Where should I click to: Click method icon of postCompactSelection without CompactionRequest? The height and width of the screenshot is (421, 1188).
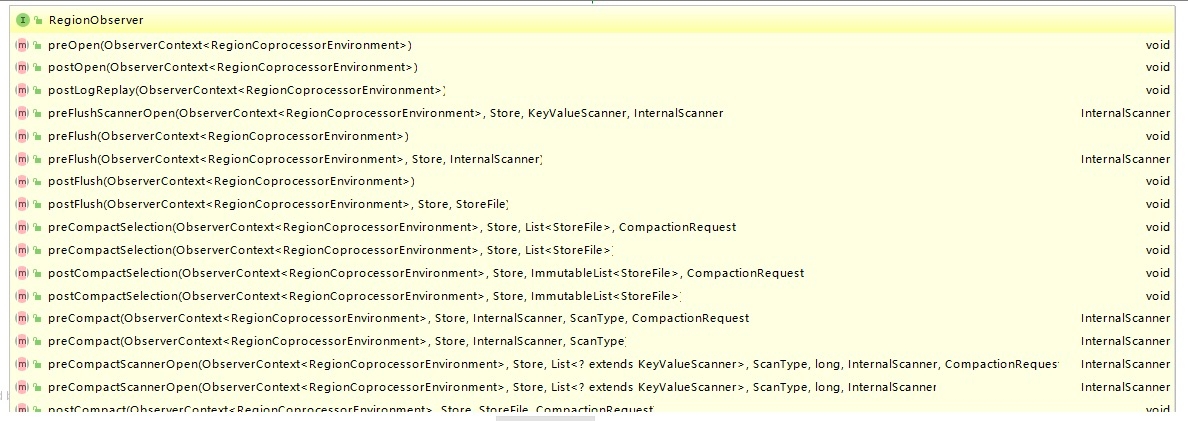22,295
